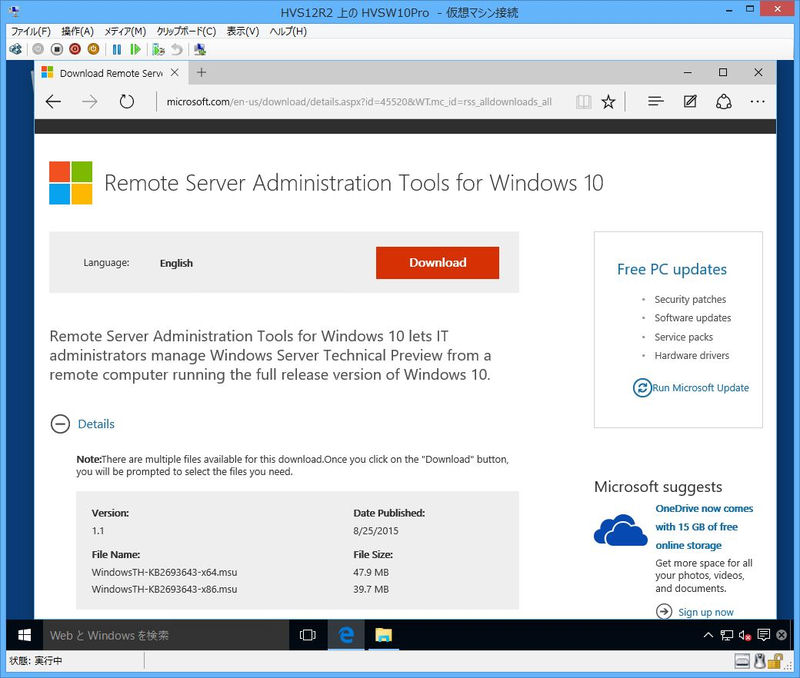Click the file size 39.7 MB

coord(371,589)
